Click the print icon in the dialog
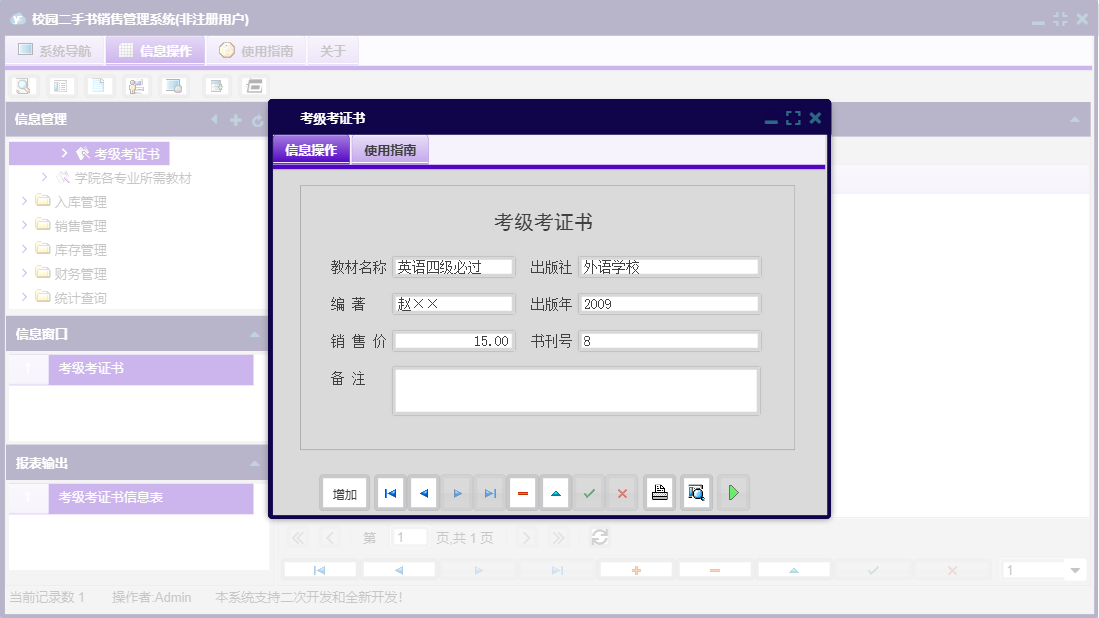This screenshot has height=618, width=1099. tap(659, 492)
